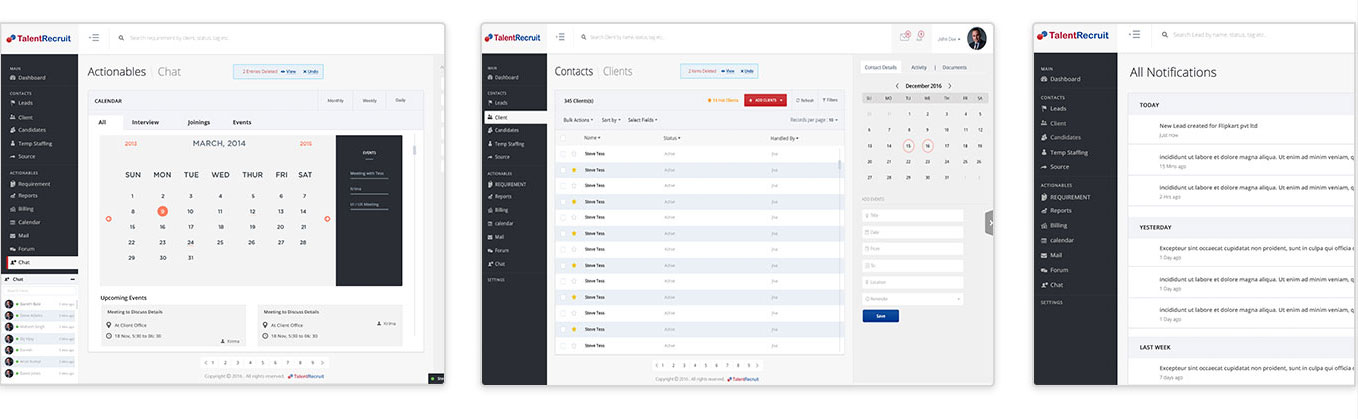This screenshot has width=1358, height=419.
Task: Click the Refresh icon in Clients toolbar
Action: [804, 100]
